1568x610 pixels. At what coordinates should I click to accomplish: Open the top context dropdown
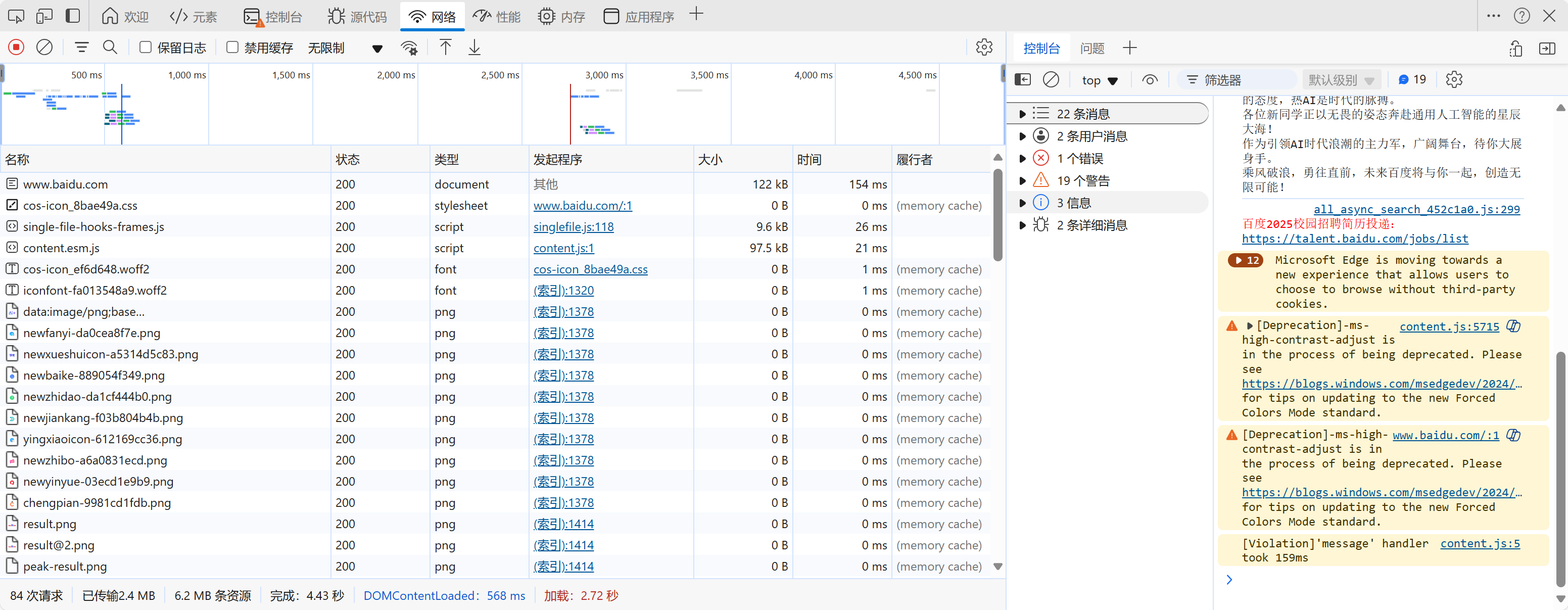[1099, 80]
